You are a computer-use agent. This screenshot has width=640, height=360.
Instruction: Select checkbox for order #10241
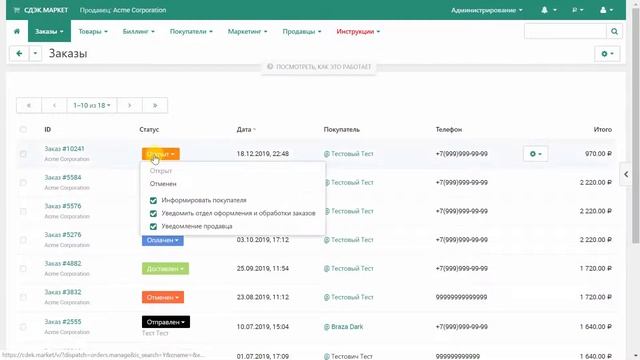(x=23, y=154)
